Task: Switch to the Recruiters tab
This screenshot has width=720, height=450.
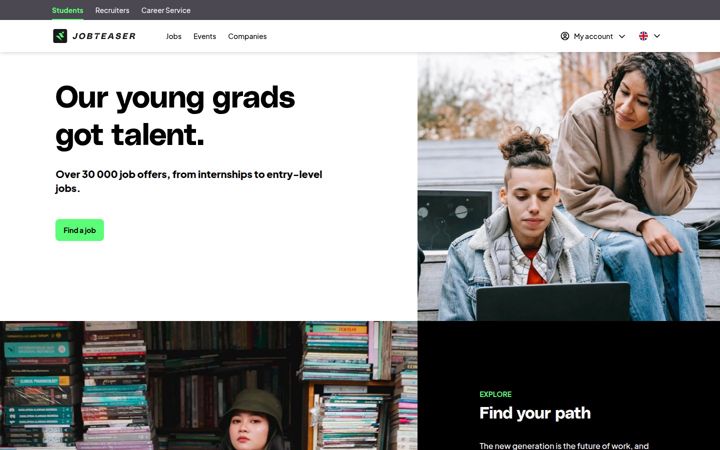Action: (112, 10)
